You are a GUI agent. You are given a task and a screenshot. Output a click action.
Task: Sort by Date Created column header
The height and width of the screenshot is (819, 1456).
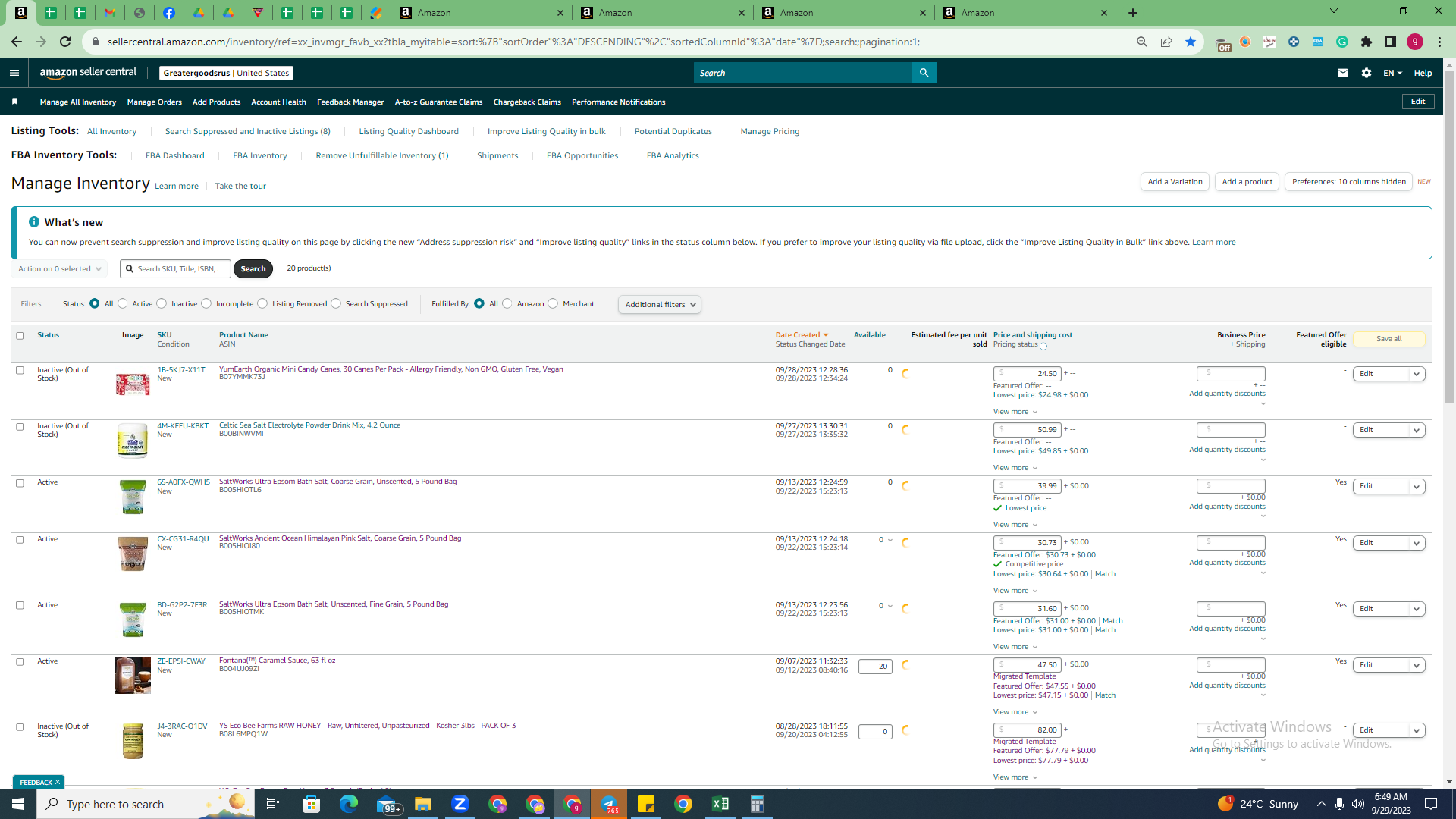(x=801, y=334)
